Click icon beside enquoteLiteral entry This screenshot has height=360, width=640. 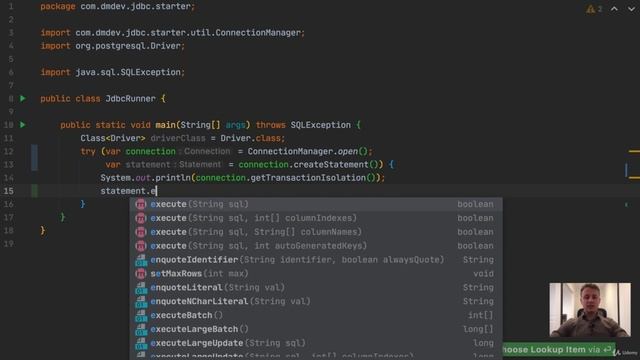[141, 287]
